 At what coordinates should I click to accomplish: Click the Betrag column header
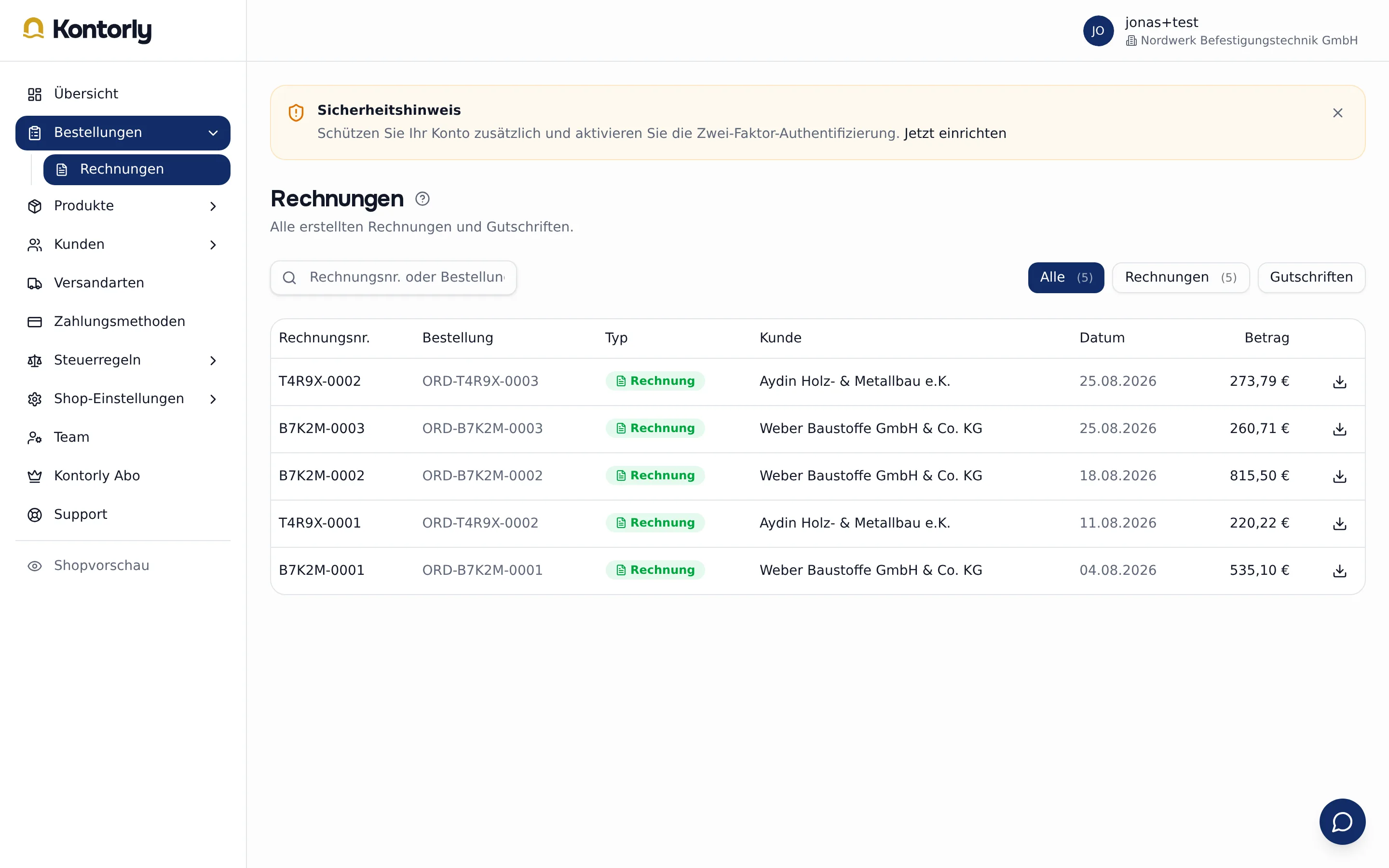click(1267, 338)
